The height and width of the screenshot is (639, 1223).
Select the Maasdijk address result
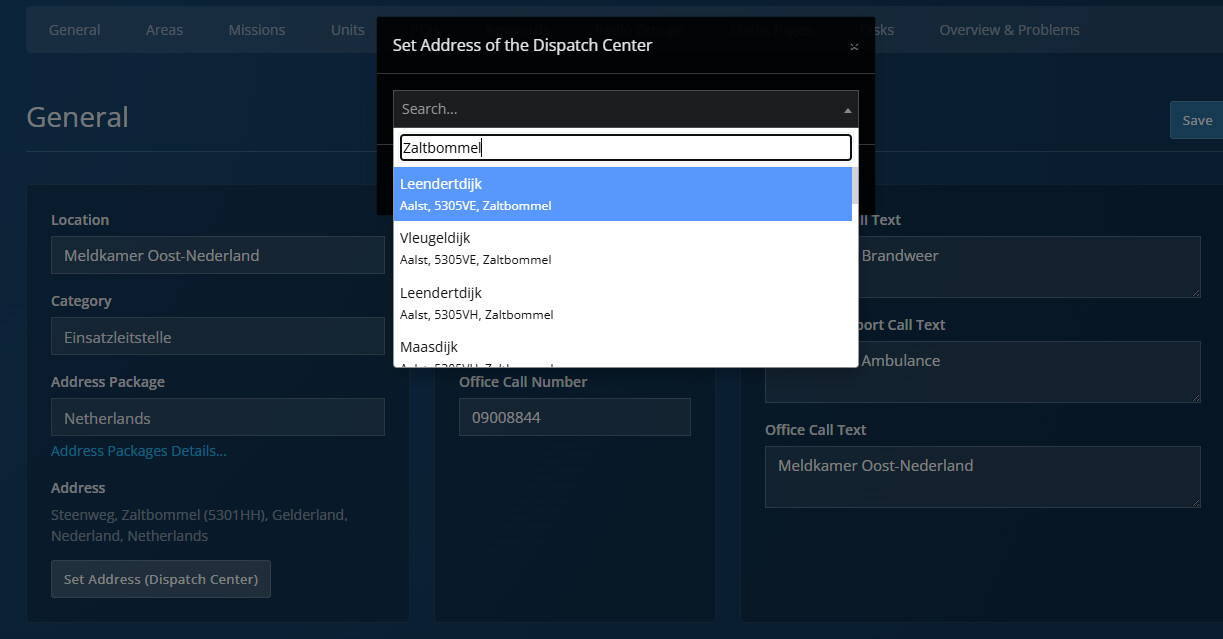pos(622,350)
